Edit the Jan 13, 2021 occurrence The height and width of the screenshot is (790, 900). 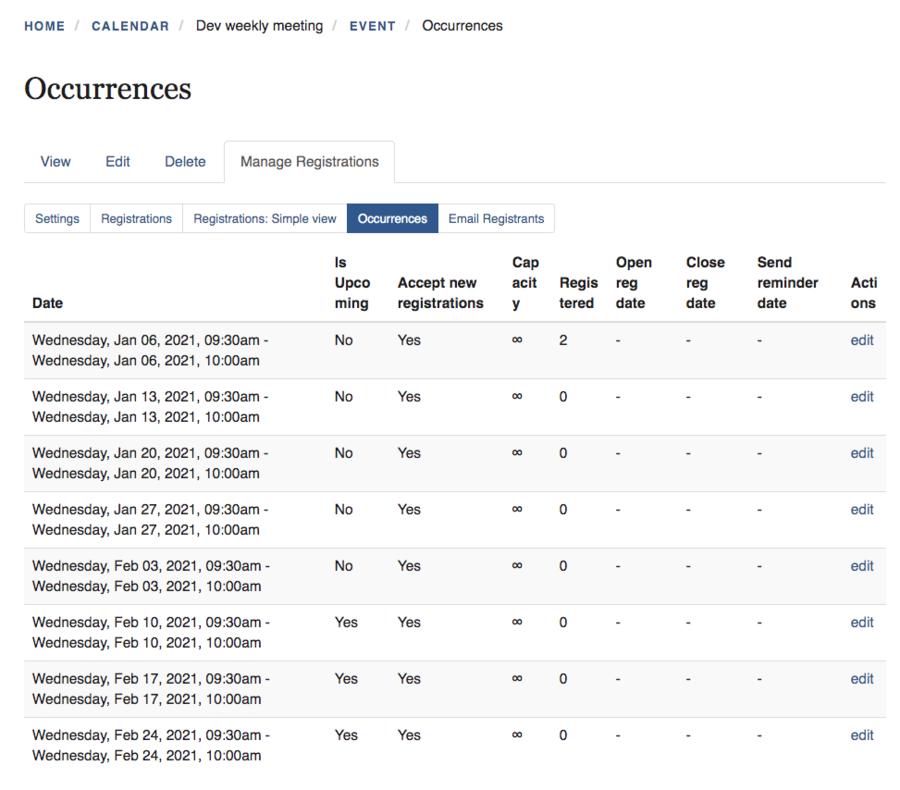tap(861, 397)
